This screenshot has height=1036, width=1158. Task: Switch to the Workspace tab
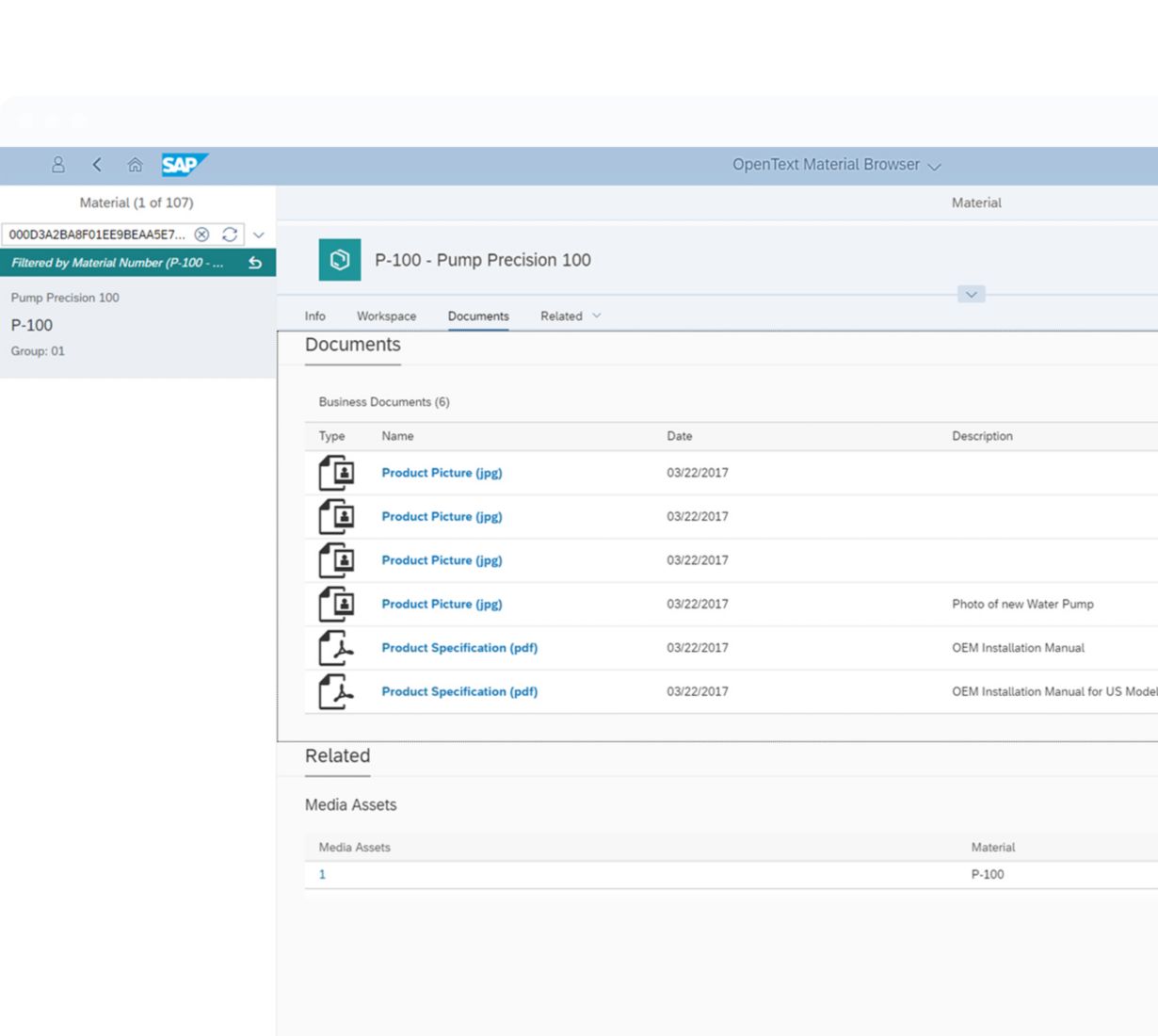coord(386,316)
